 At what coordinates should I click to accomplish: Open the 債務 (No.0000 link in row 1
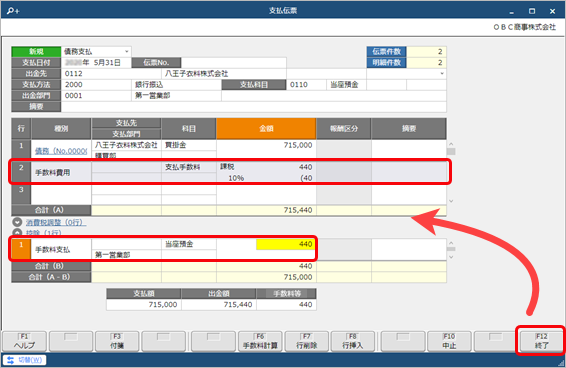coord(61,151)
